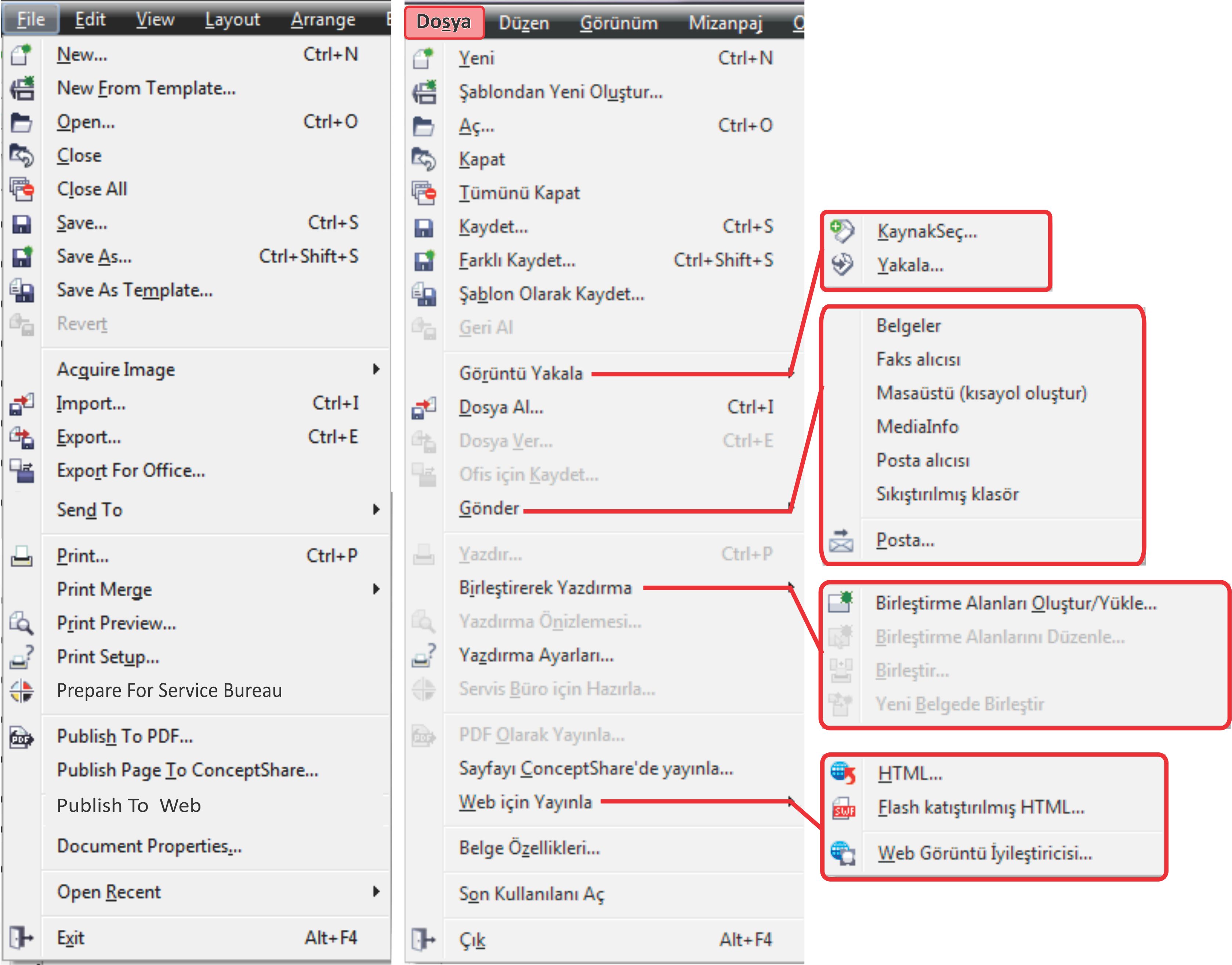Click the icon beside Yeni in Turkish menu

point(424,58)
